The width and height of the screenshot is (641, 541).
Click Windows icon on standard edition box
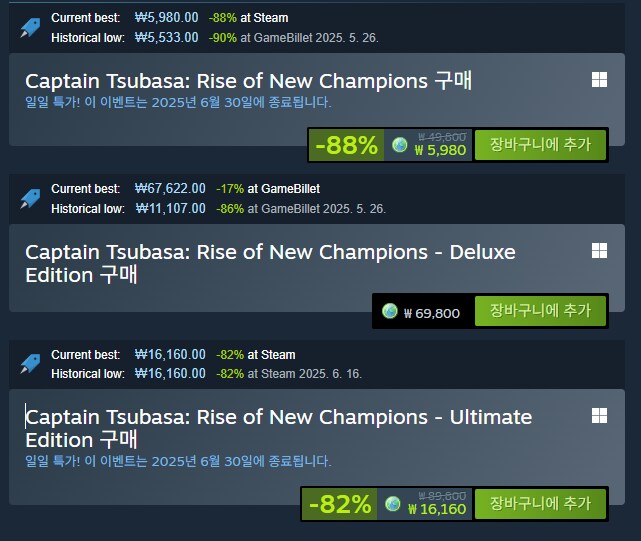coord(599,80)
